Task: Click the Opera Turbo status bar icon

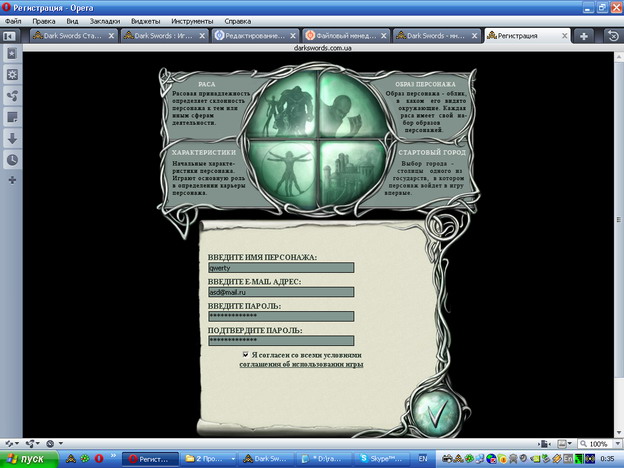Action: [x=51, y=443]
